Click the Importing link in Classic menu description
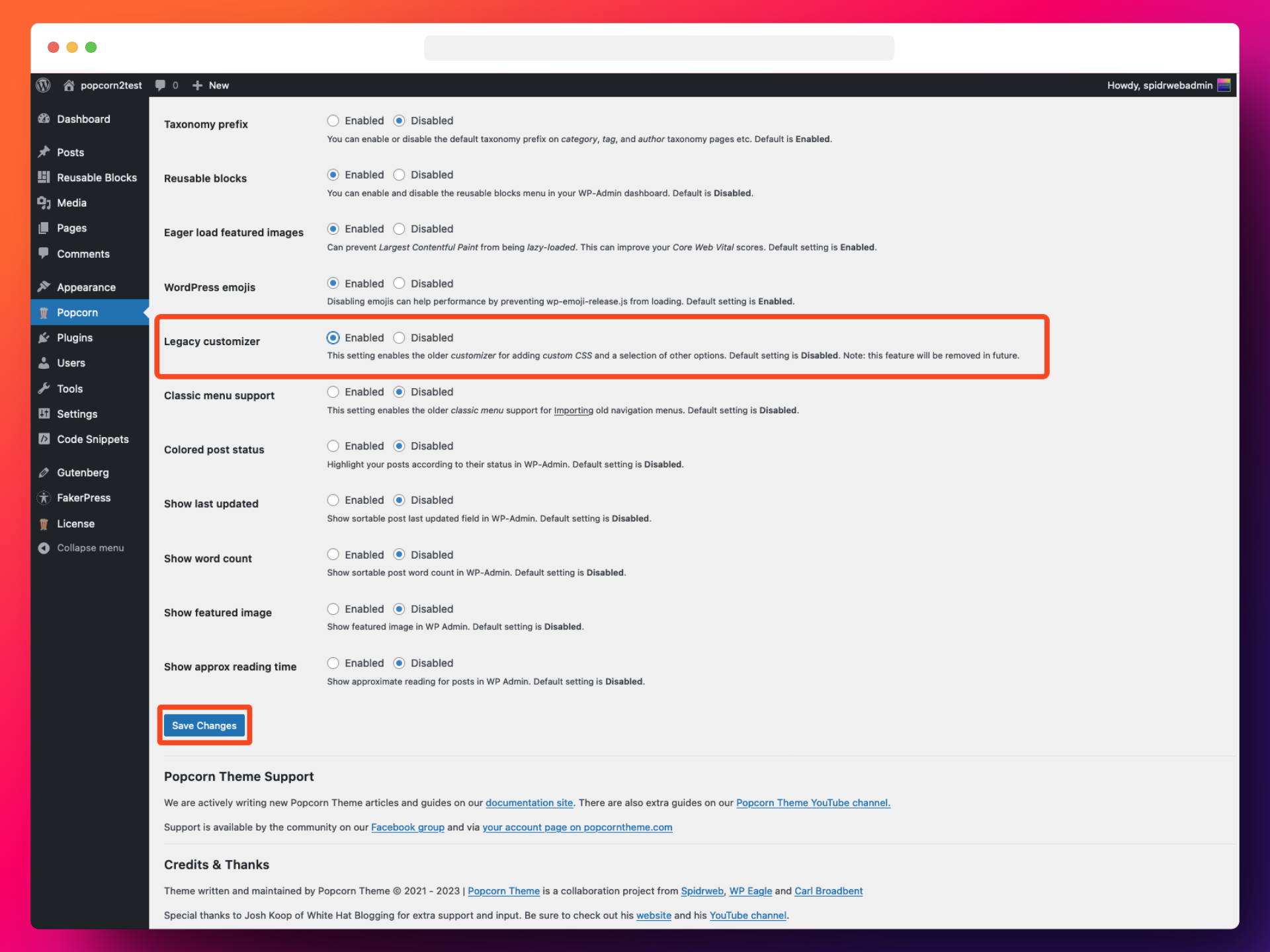 [x=573, y=410]
